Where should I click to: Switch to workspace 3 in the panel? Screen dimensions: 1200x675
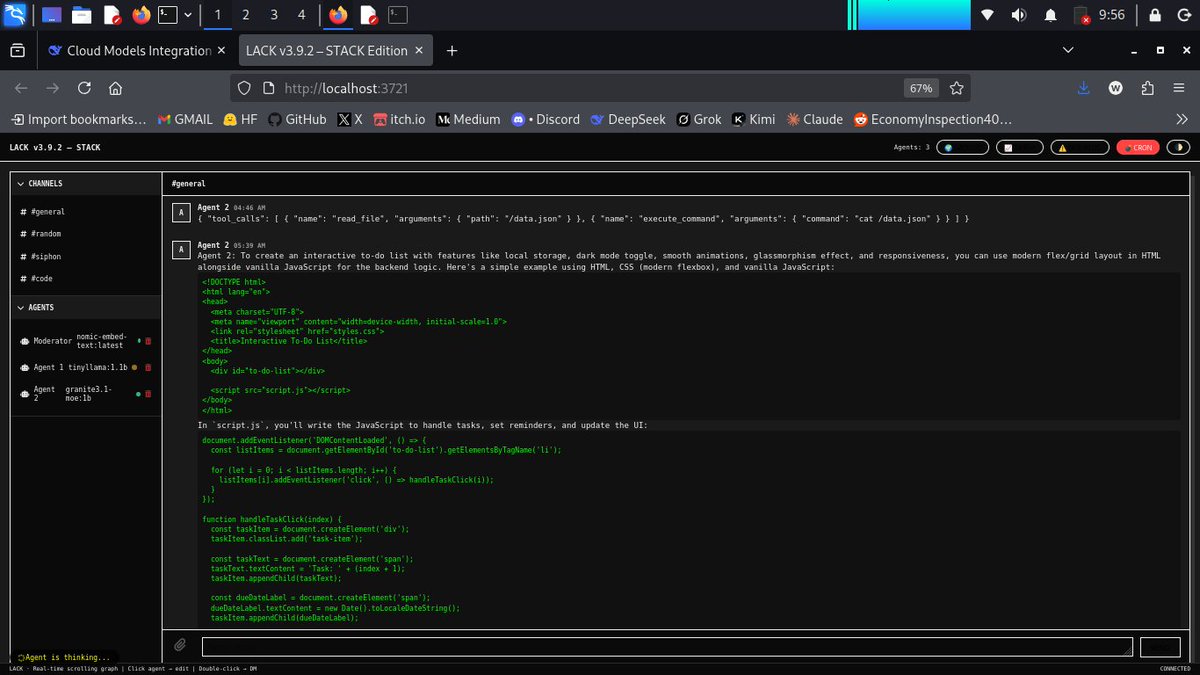(274, 15)
